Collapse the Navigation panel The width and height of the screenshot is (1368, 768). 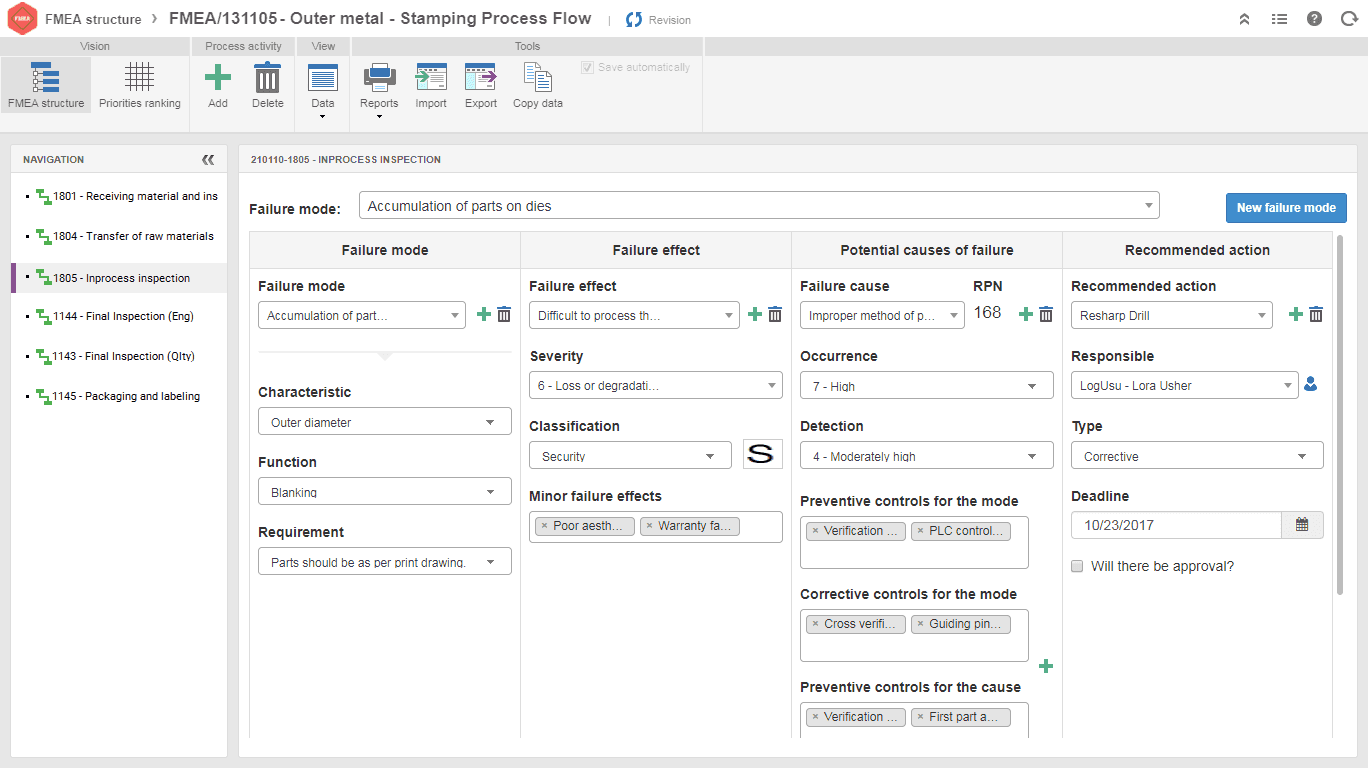(208, 159)
